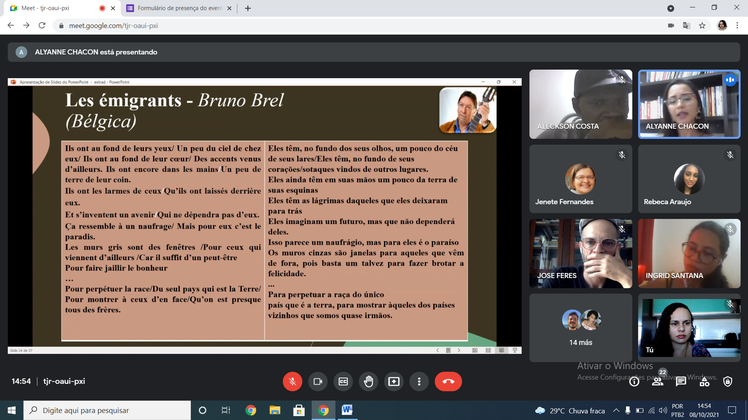Go to previous slide in PowerPoint status bar

[x=437, y=350]
